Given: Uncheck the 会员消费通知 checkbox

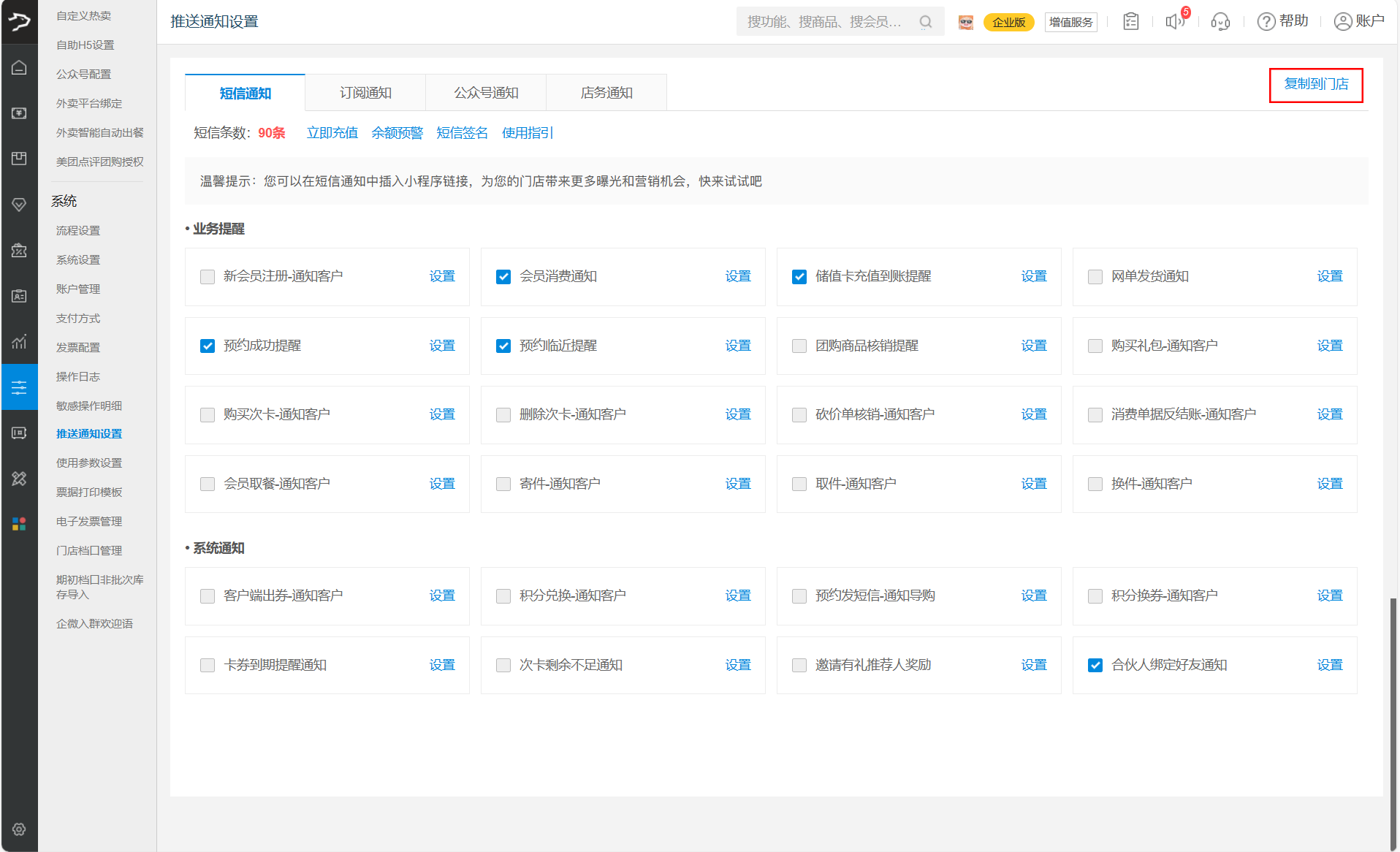Looking at the screenshot, I should (503, 277).
